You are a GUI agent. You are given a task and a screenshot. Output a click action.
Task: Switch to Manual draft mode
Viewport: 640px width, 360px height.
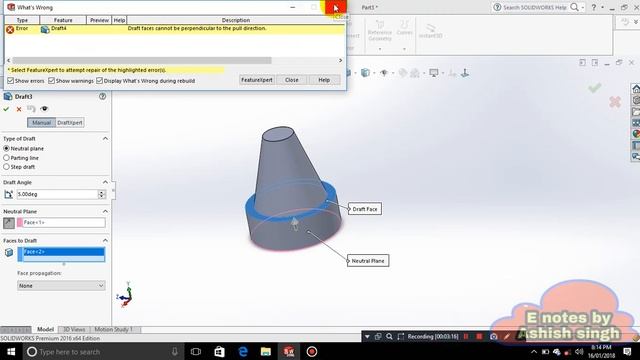(x=41, y=122)
